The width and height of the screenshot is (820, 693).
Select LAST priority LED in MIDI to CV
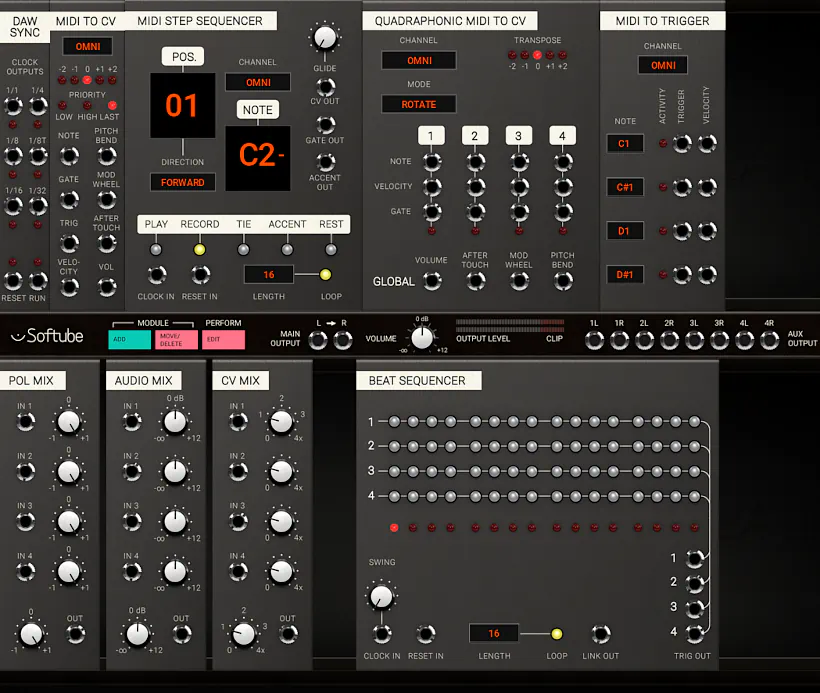coord(112,105)
